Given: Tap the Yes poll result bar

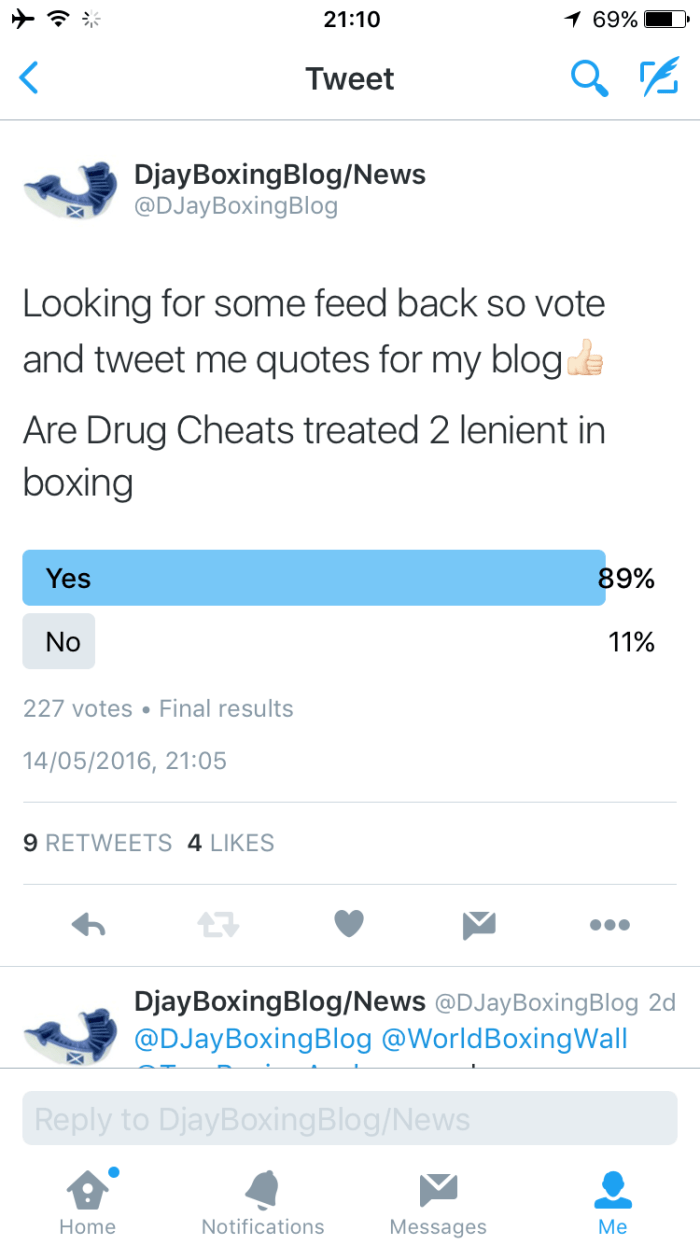Looking at the screenshot, I should tap(313, 578).
